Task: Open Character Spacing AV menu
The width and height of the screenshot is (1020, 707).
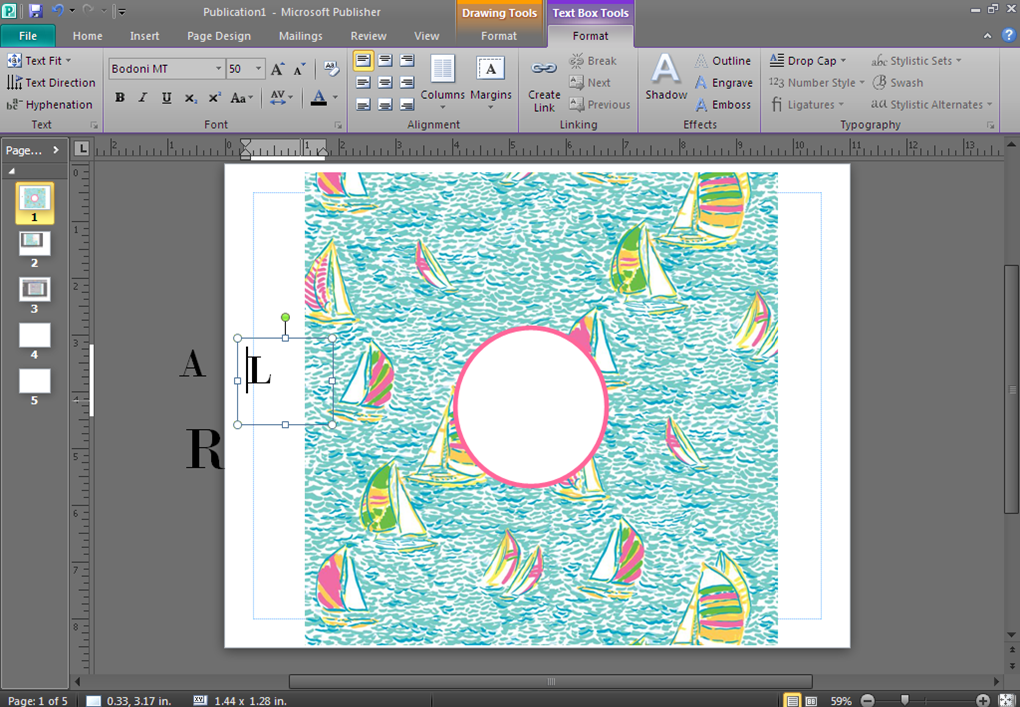Action: 281,98
